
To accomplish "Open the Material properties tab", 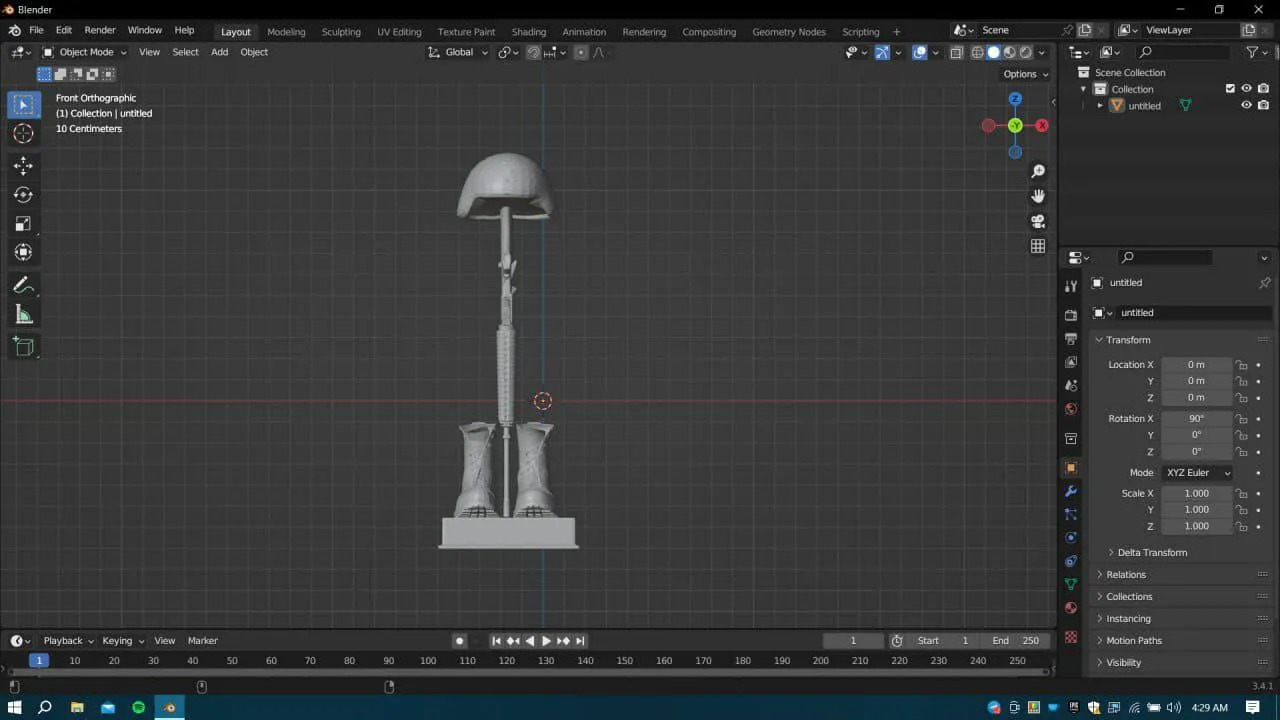I will pos(1071,608).
